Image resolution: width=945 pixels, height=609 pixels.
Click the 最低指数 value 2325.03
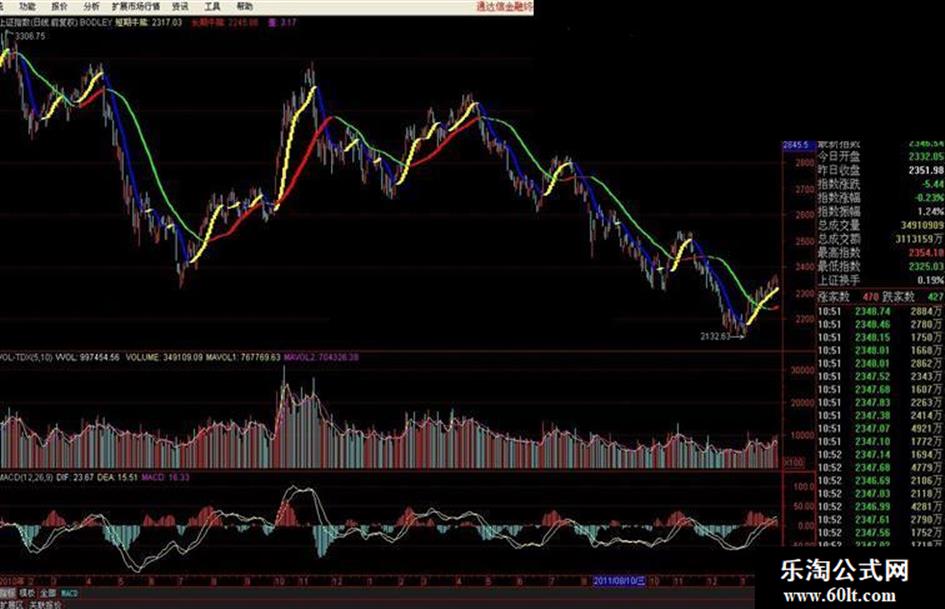coord(926,267)
